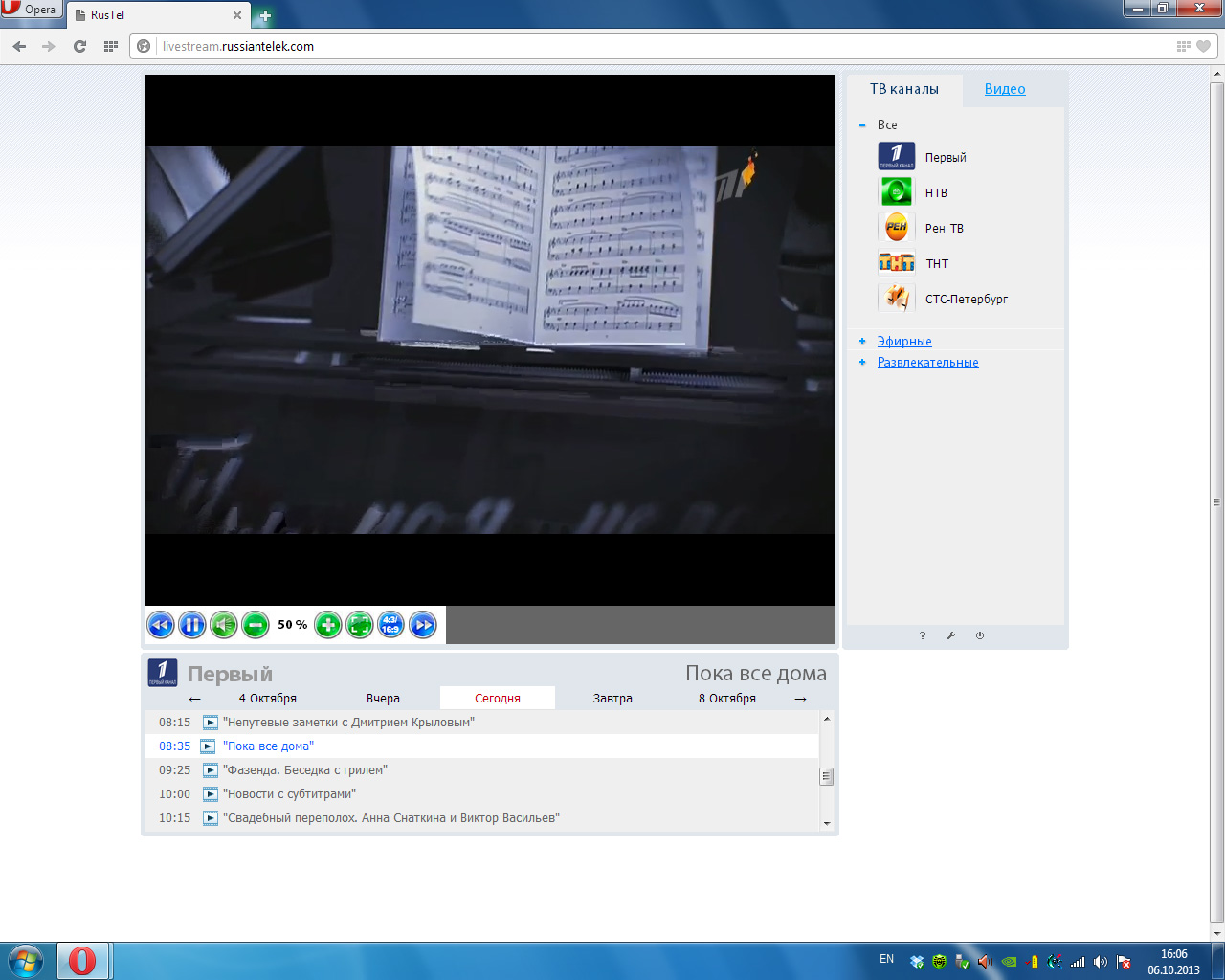
Task: Switch the player to fullscreen mode
Action: 360,625
